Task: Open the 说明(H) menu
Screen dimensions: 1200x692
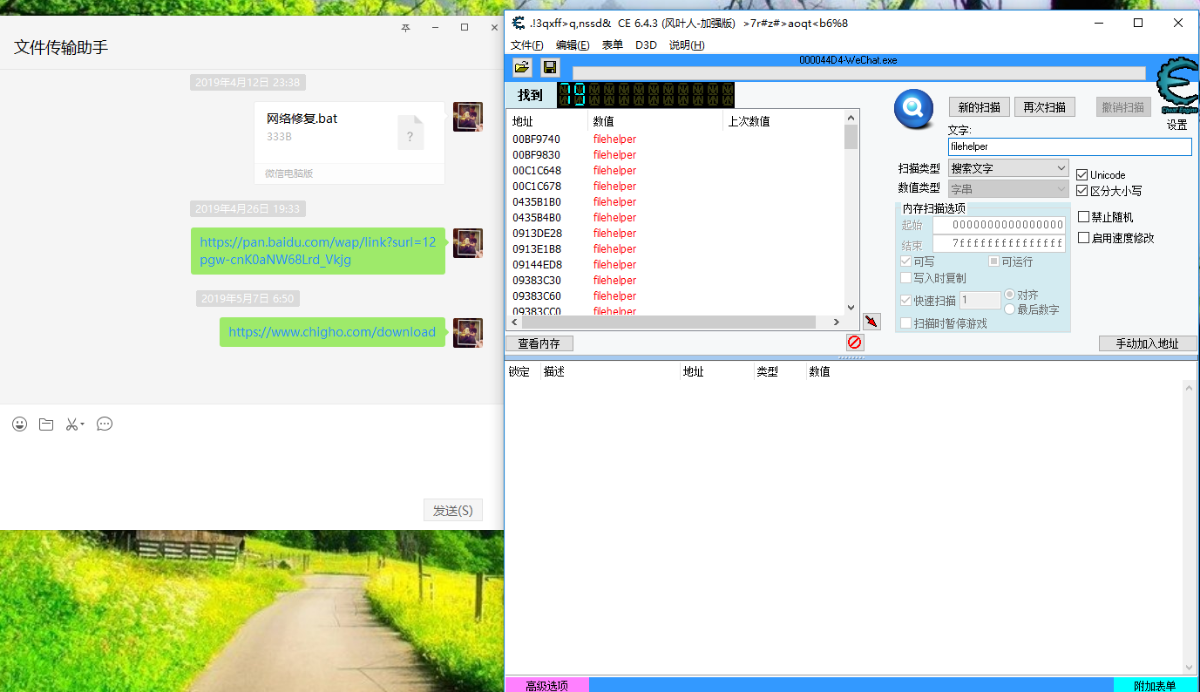Action: tap(687, 45)
